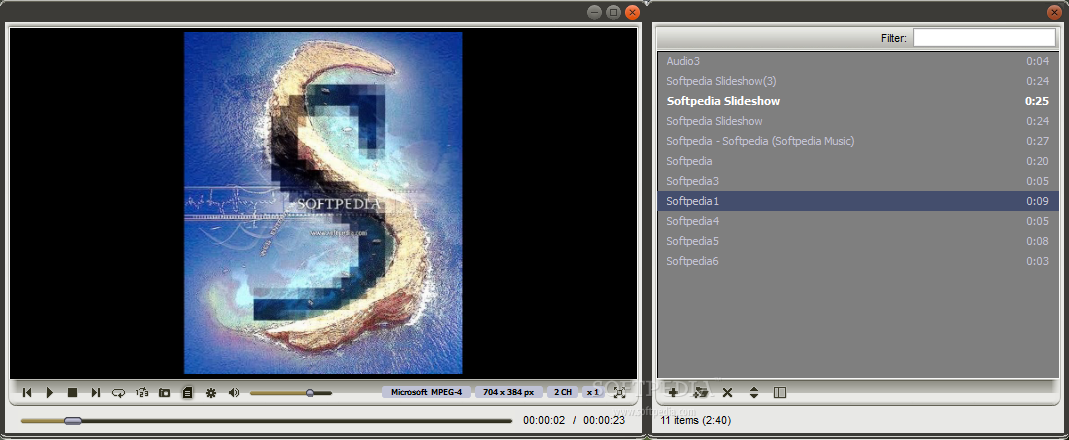Image resolution: width=1069 pixels, height=440 pixels.
Task: Toggle shuffle play order icon
Action: tap(142, 393)
